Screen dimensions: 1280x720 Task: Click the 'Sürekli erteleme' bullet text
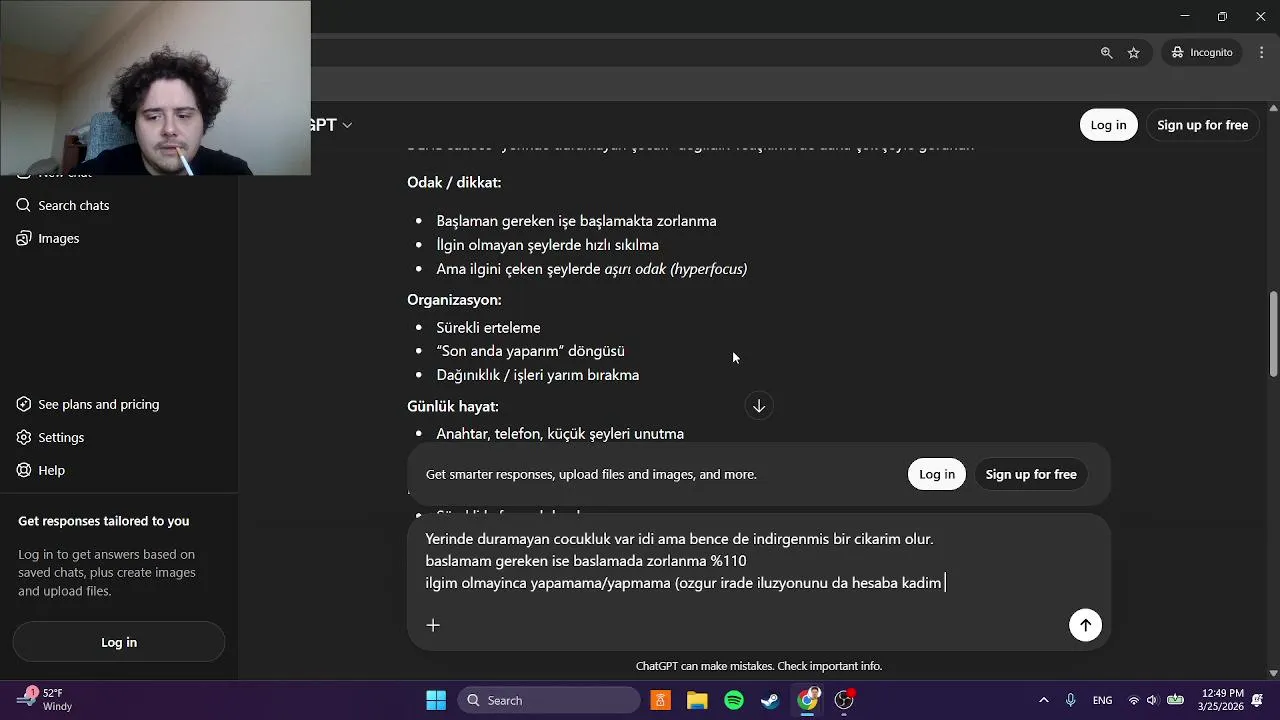488,327
